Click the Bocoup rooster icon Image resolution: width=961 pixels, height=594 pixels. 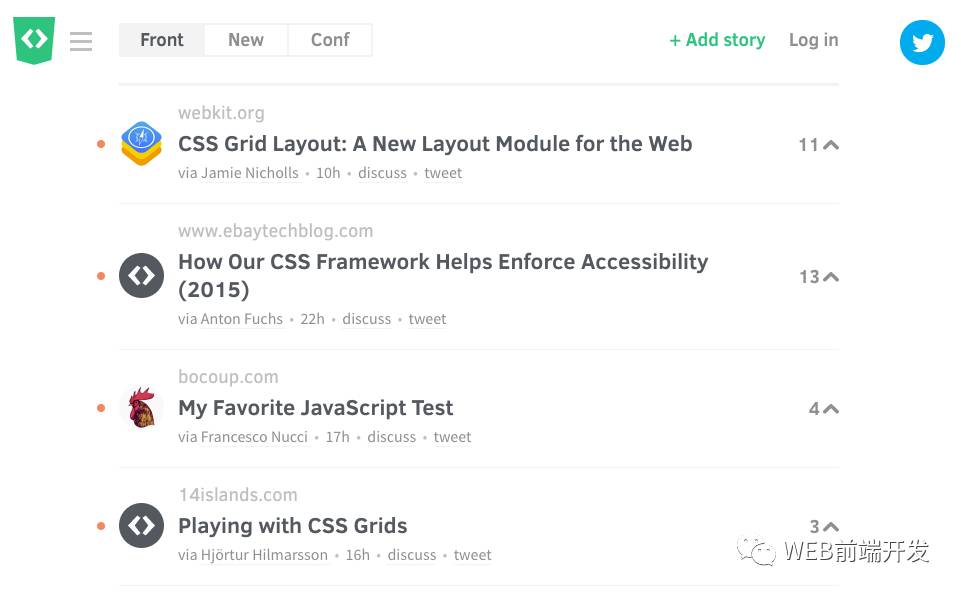point(141,408)
